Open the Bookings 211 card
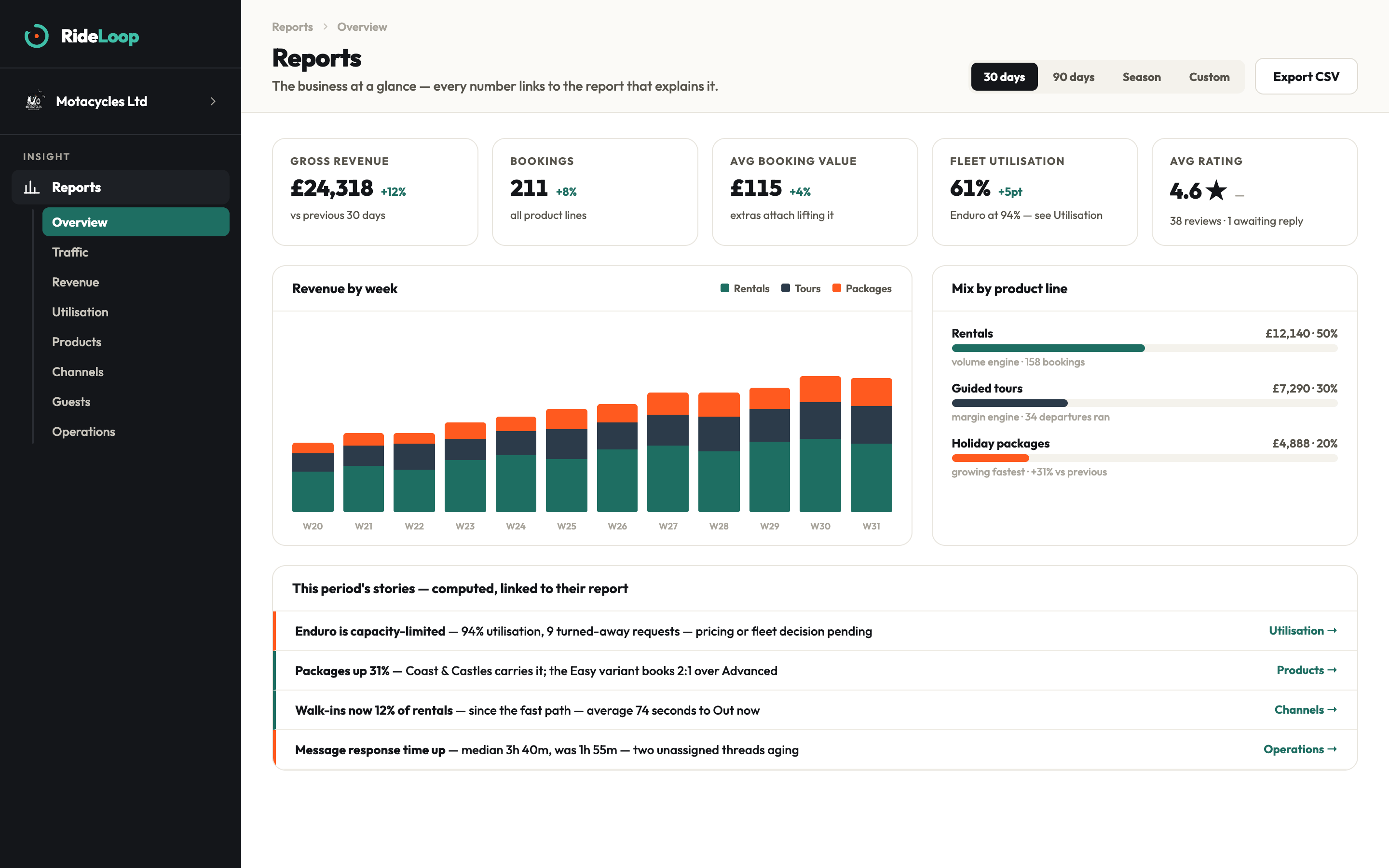This screenshot has height=868, width=1389. [x=595, y=192]
